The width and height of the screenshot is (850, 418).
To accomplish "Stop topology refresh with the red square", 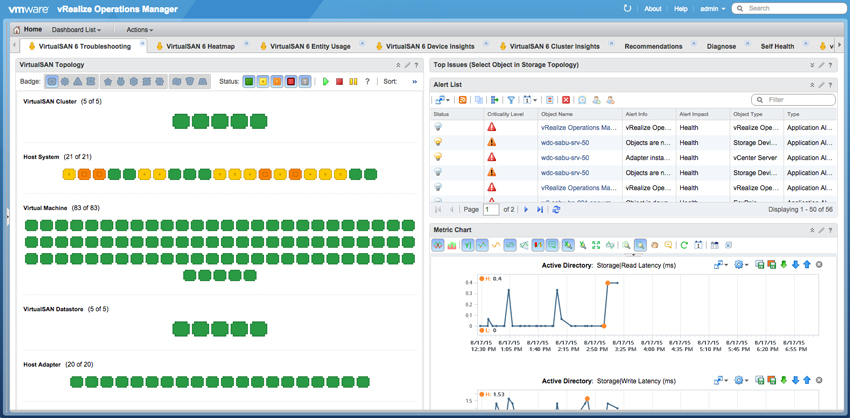I will 339,81.
